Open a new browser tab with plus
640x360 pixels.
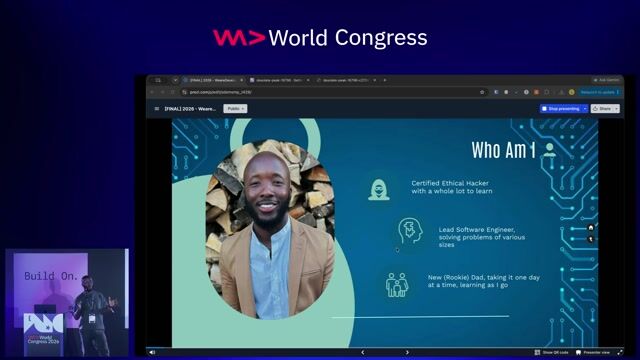(384, 80)
